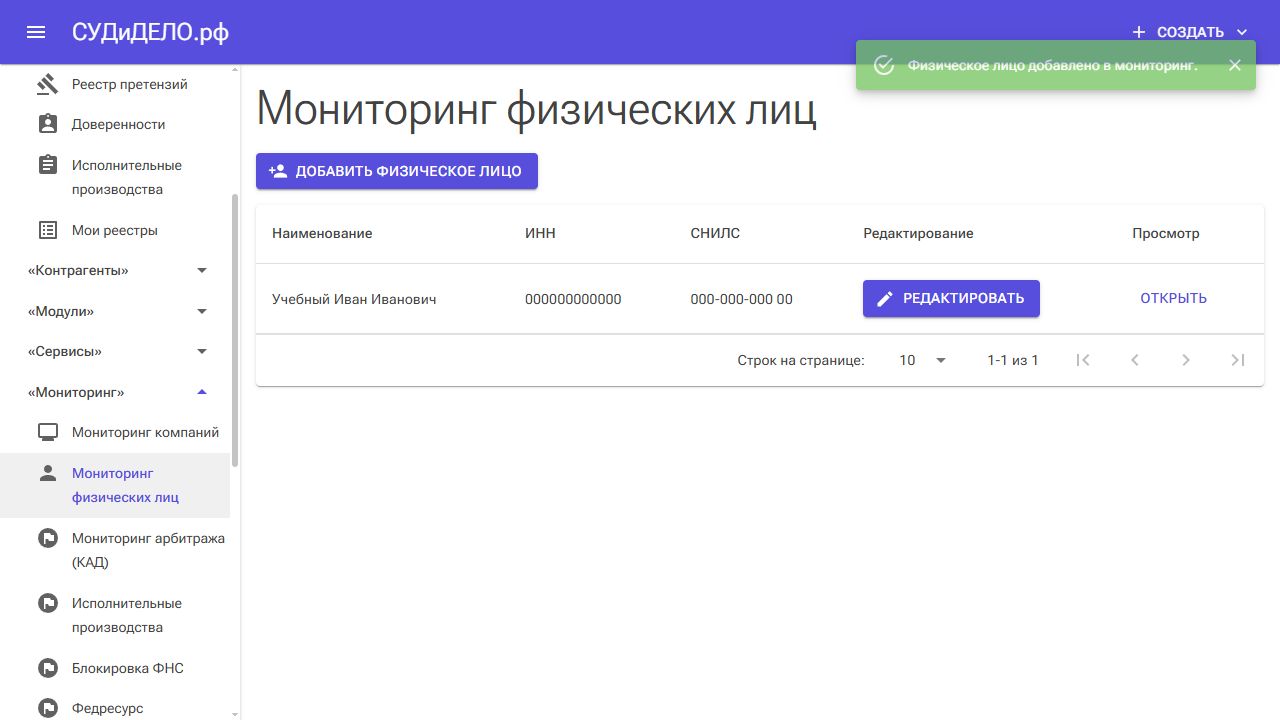Click the СУДиДЕЛО.рф logo title
The height and width of the screenshot is (720, 1280).
[x=150, y=32]
